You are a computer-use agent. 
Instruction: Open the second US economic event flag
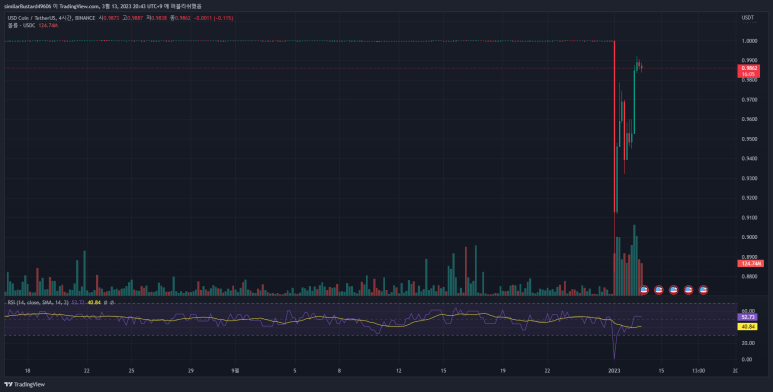click(x=659, y=290)
